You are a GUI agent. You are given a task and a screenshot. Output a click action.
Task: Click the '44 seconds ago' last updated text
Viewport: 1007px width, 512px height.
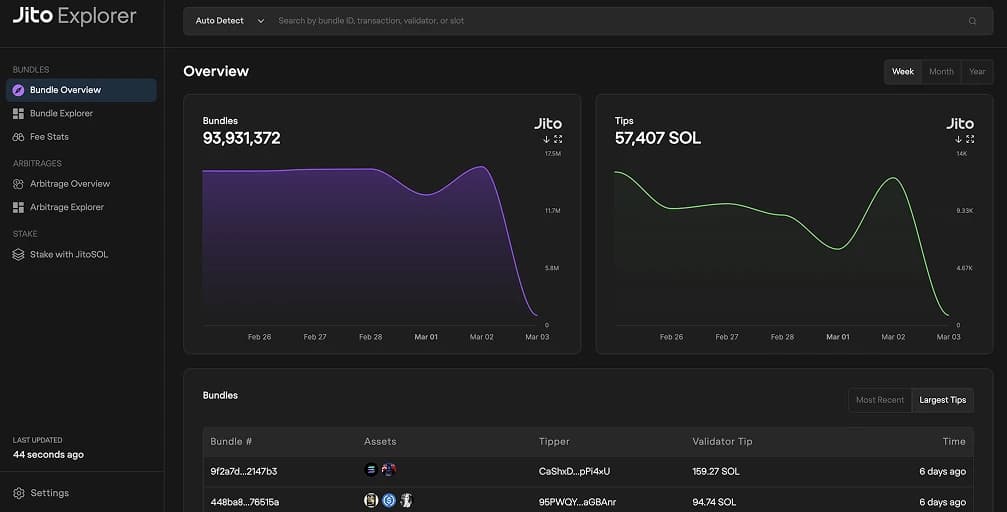click(48, 455)
